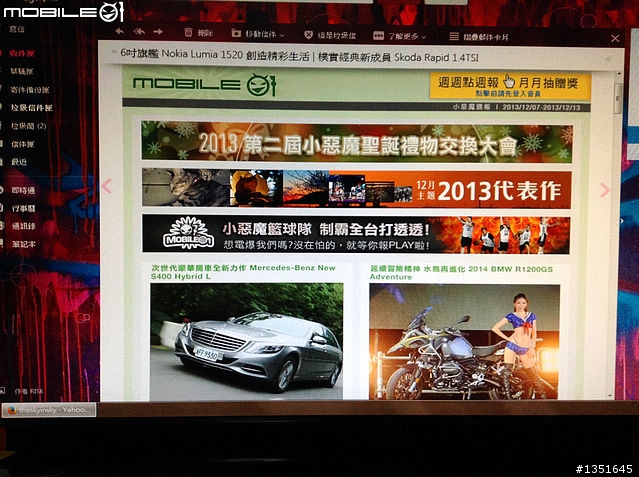
Task: Click the message vertical scrollbar thumb
Action: pos(618,98)
